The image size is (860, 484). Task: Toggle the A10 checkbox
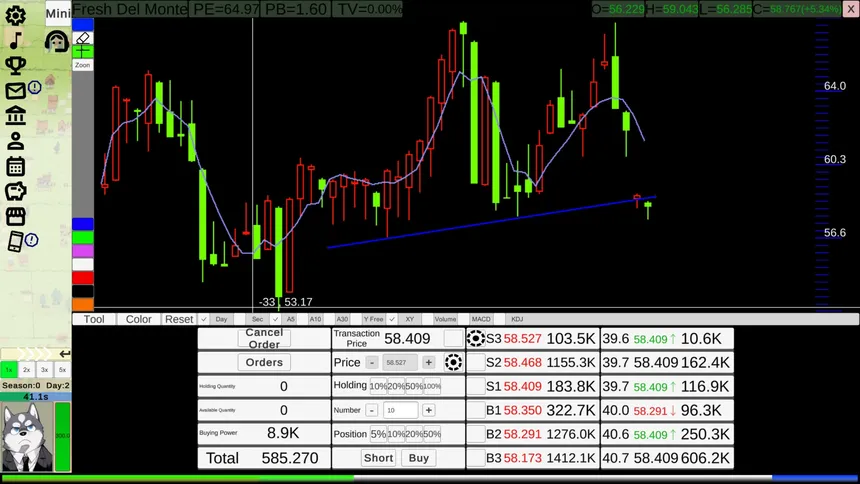coord(301,319)
